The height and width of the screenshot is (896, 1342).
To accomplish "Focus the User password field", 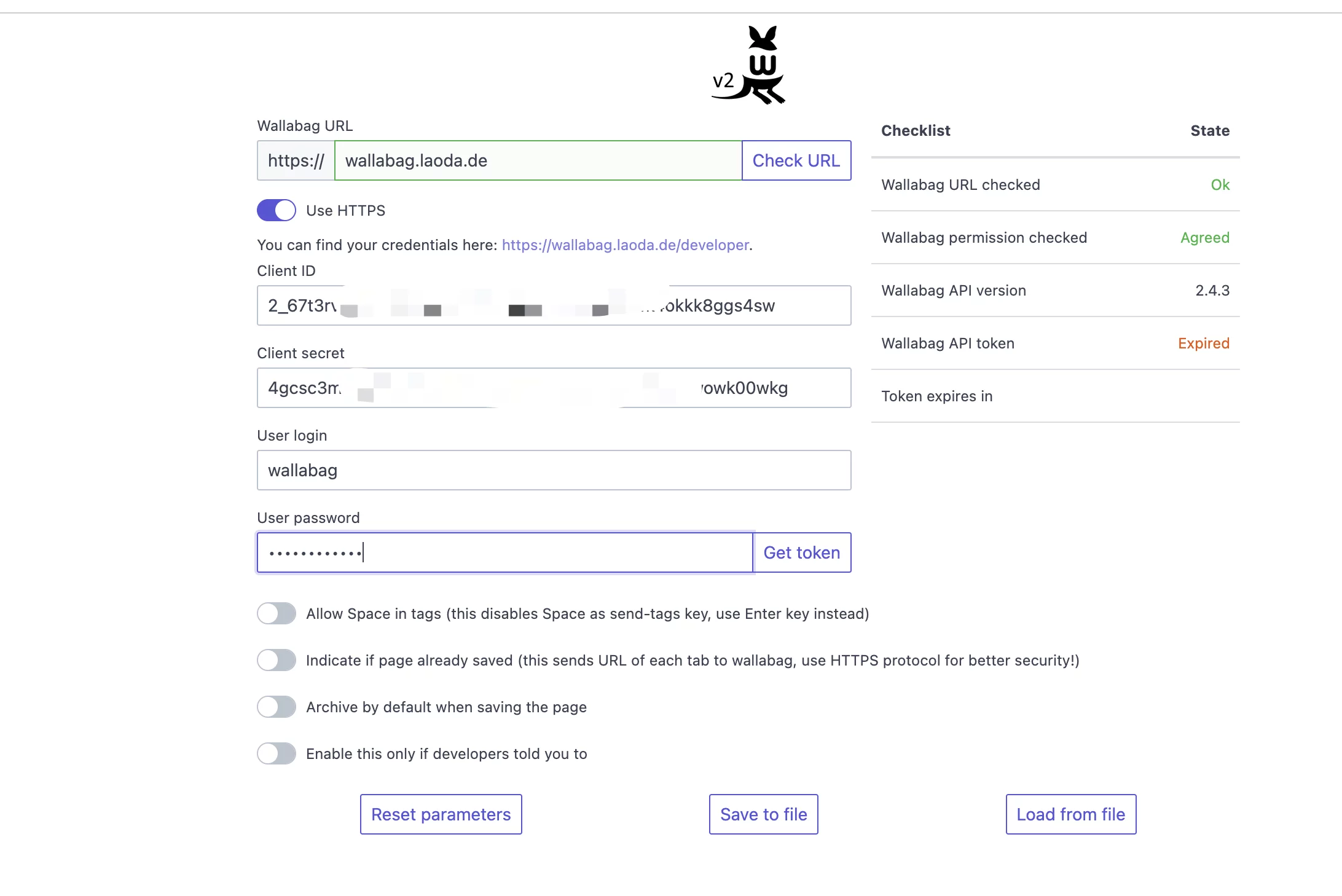I will 504,552.
